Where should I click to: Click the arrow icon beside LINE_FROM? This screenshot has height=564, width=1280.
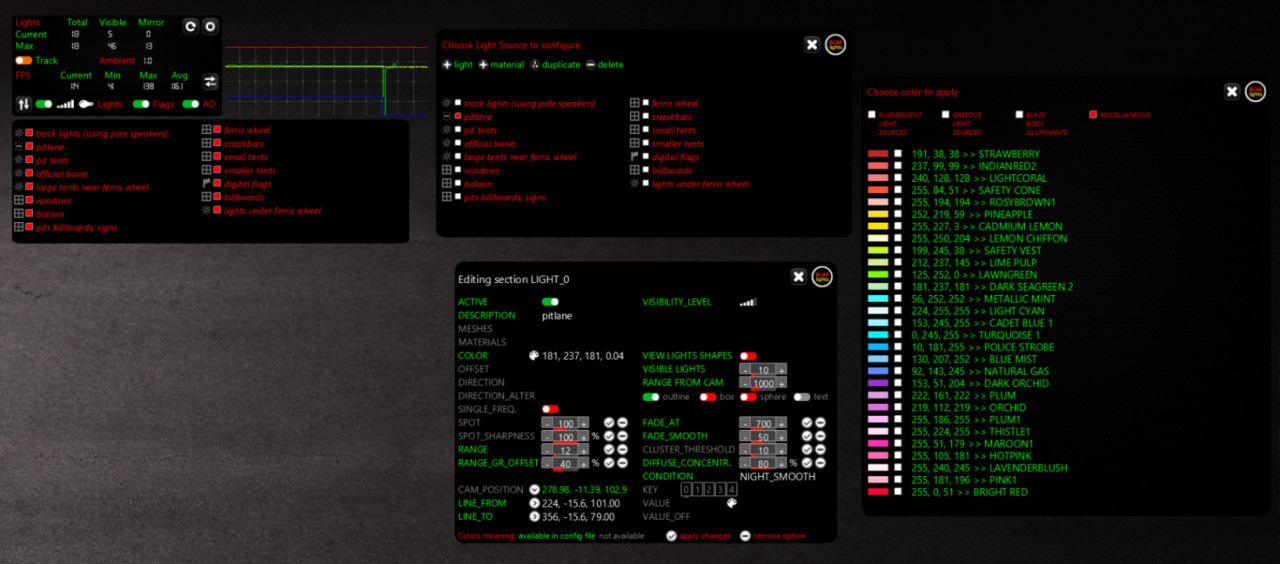[534, 503]
